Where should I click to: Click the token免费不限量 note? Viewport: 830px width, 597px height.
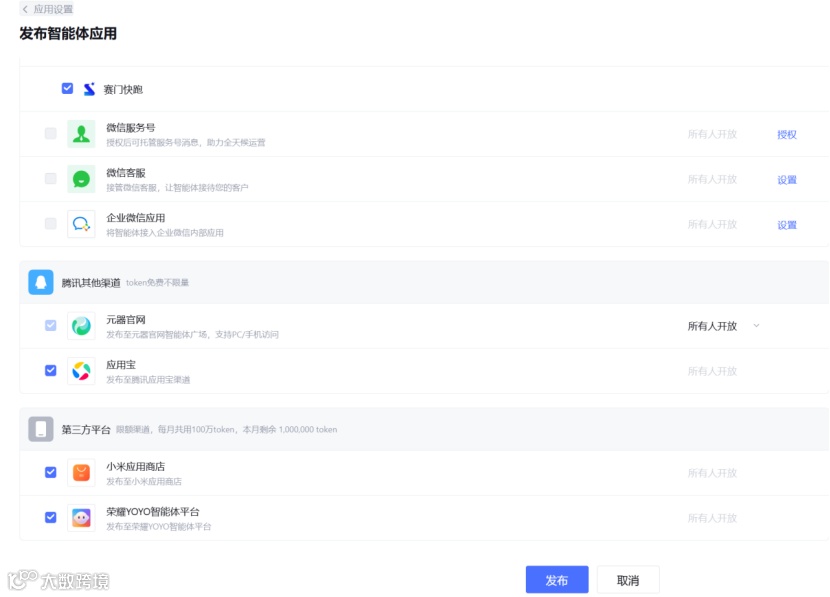(x=157, y=283)
